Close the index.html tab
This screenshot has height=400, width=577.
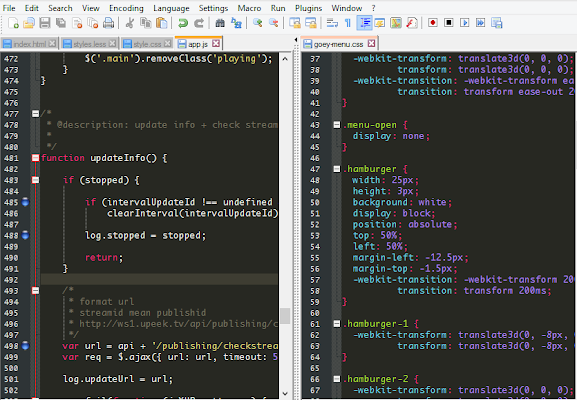pyautogui.click(x=52, y=43)
